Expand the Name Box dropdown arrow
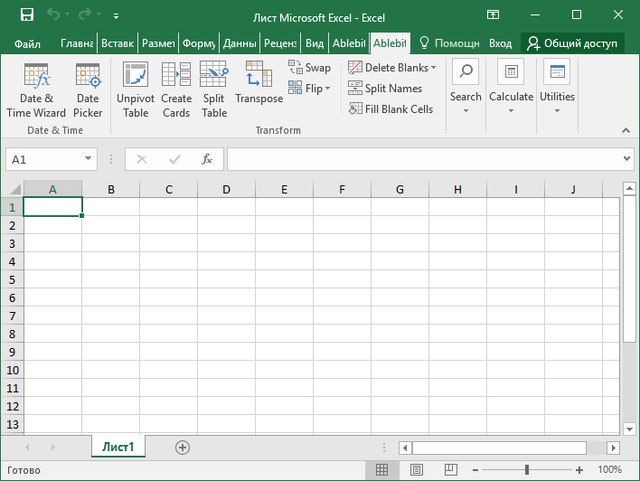This screenshot has width=640, height=481. coord(89,159)
